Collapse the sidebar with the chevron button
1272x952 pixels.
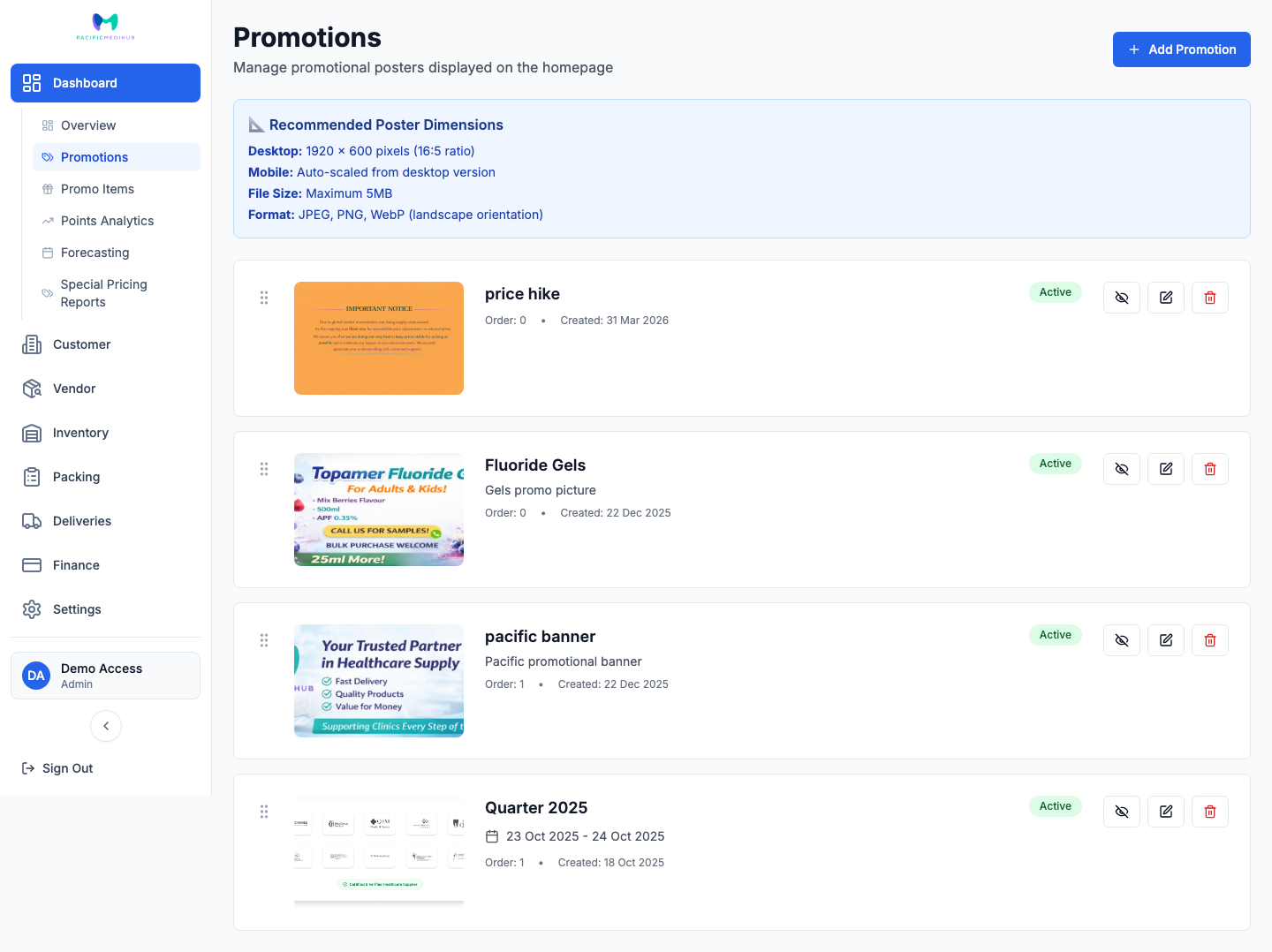coord(106,726)
